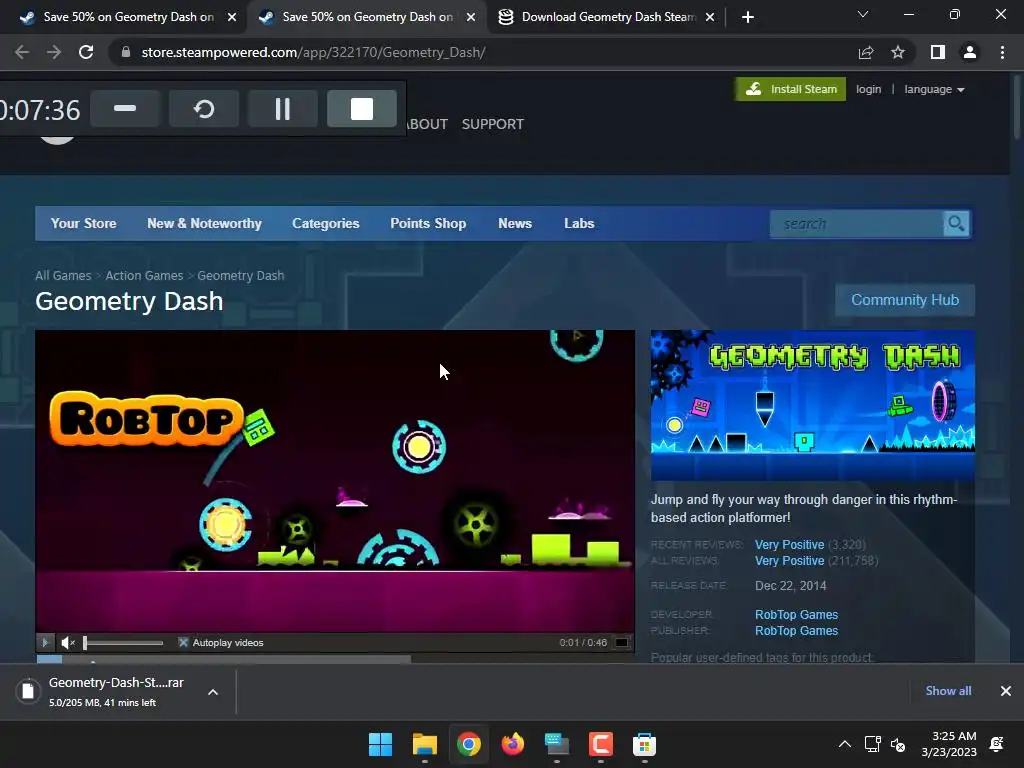Image resolution: width=1024 pixels, height=768 pixels.
Task: Open the Camtasia recorder taskbar icon
Action: click(x=601, y=744)
